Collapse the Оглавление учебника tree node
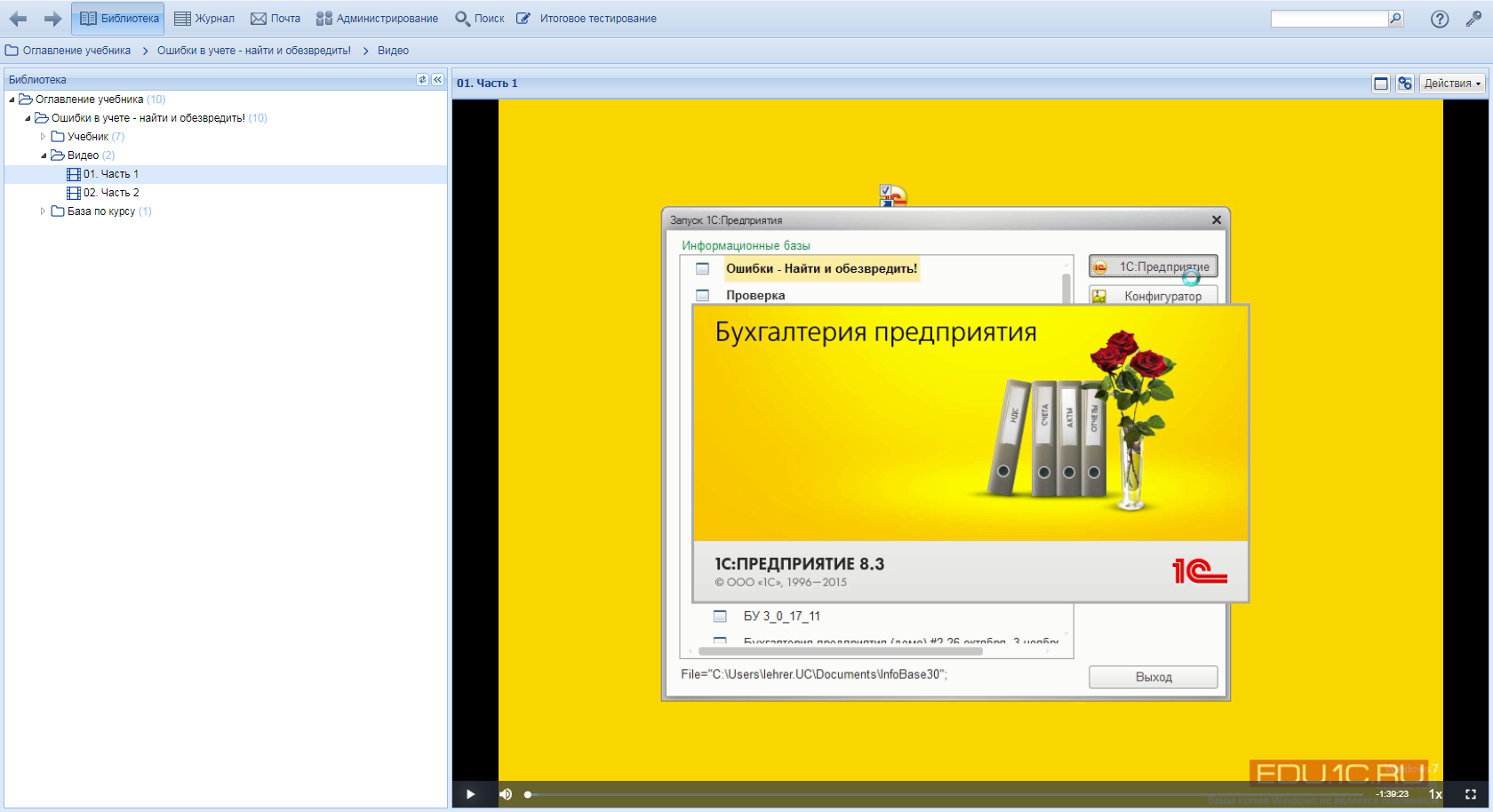 (12, 100)
